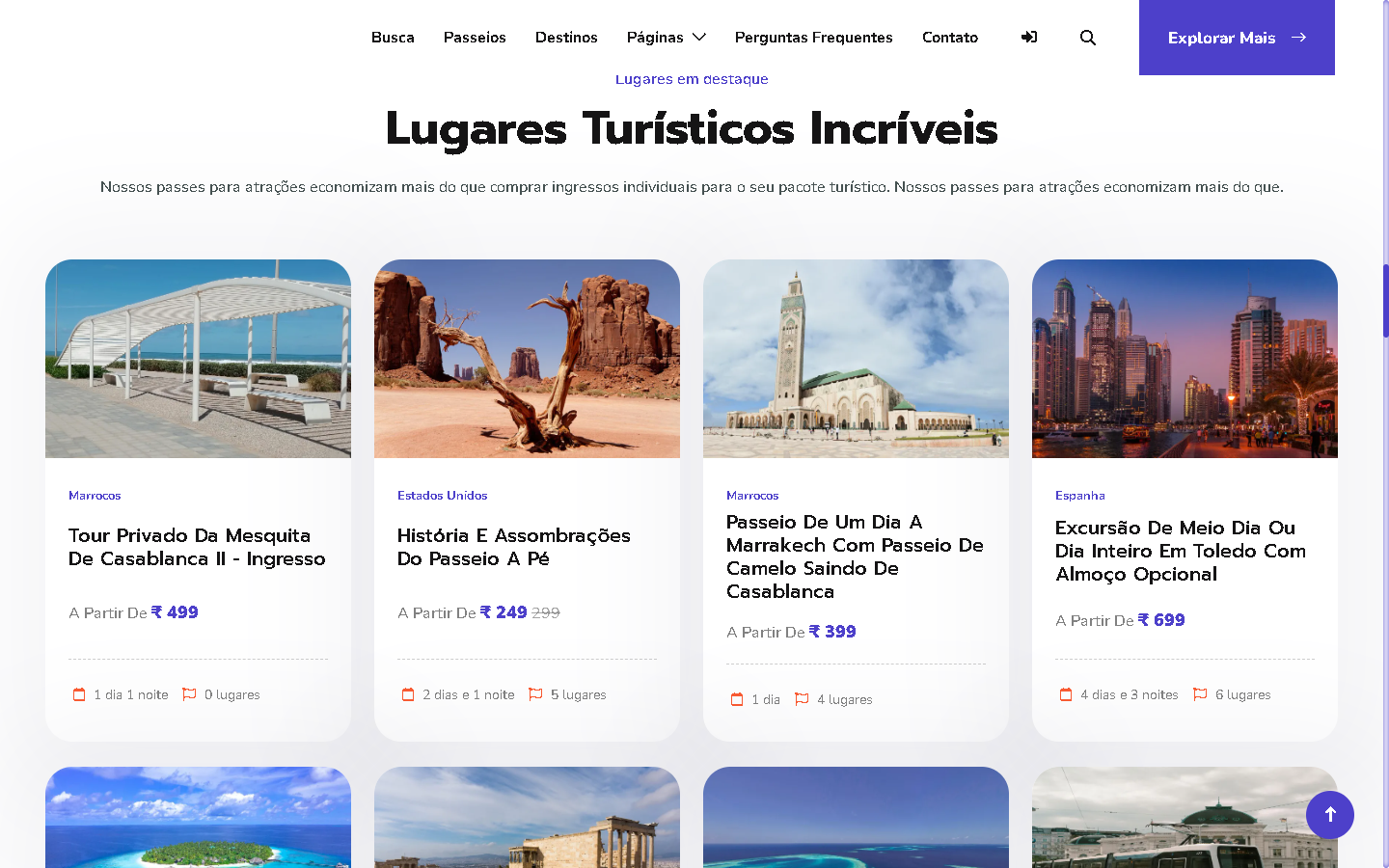The width and height of the screenshot is (1389, 868).
Task: Select the Estados Unidos destination label
Action: [442, 496]
